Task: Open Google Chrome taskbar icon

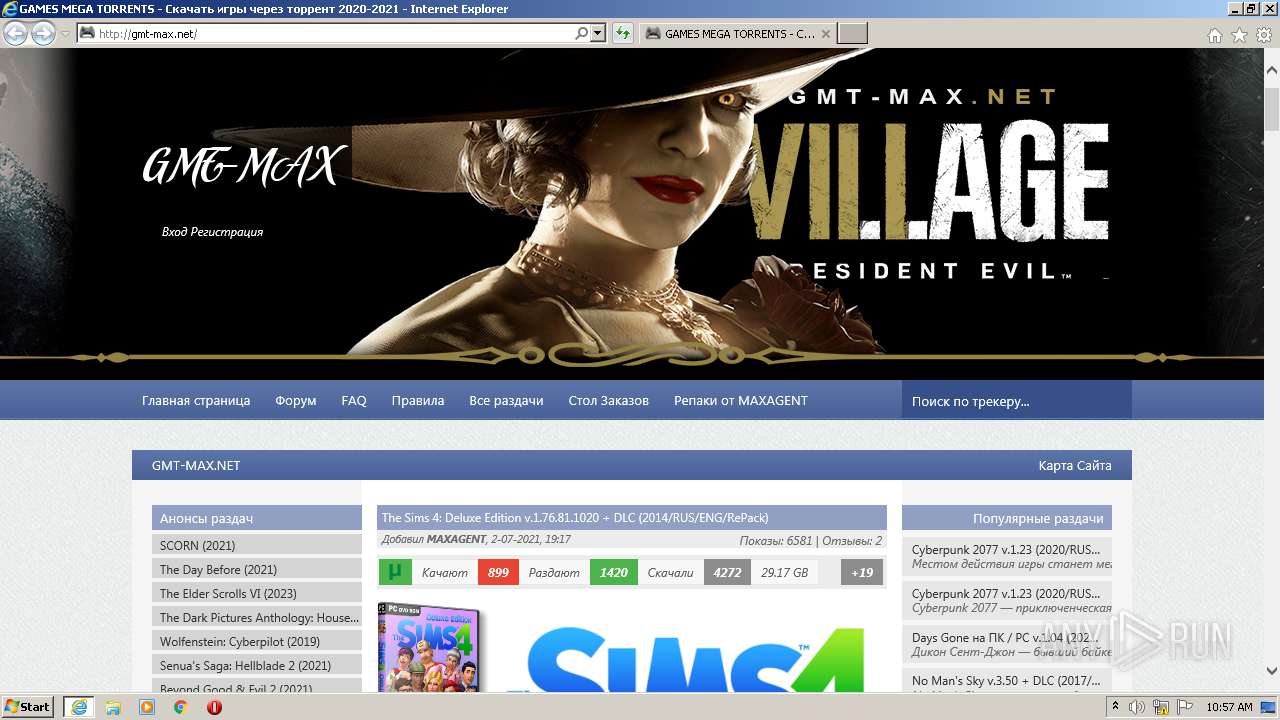Action: [x=181, y=706]
